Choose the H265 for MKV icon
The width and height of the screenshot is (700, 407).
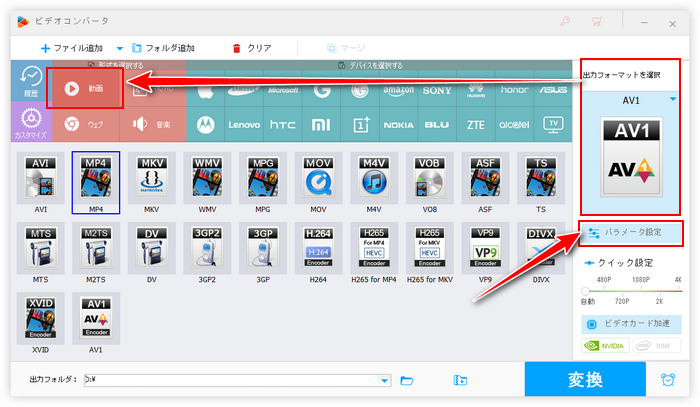tap(429, 248)
